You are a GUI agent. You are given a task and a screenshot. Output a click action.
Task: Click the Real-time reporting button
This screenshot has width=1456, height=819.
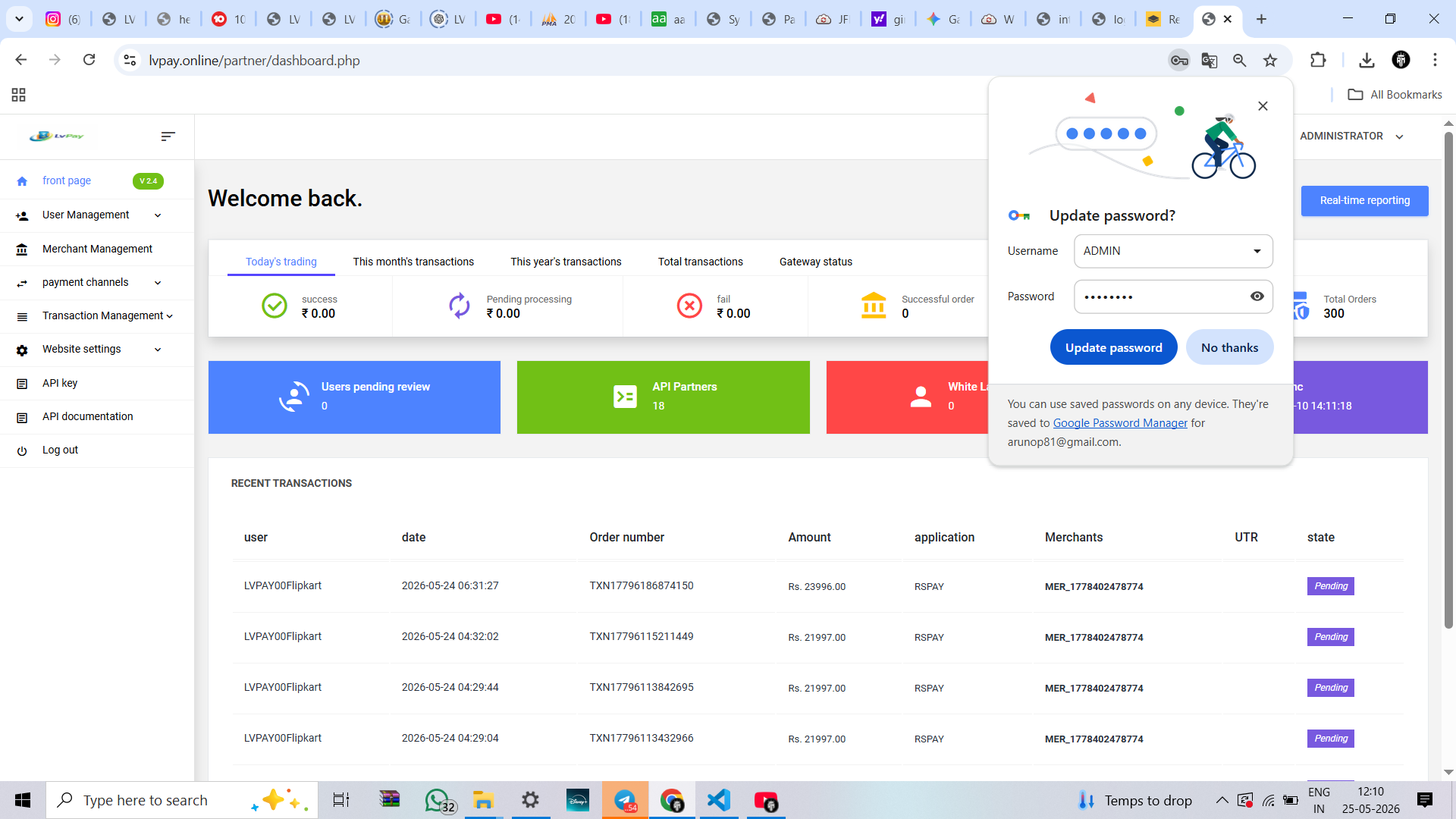click(x=1364, y=201)
